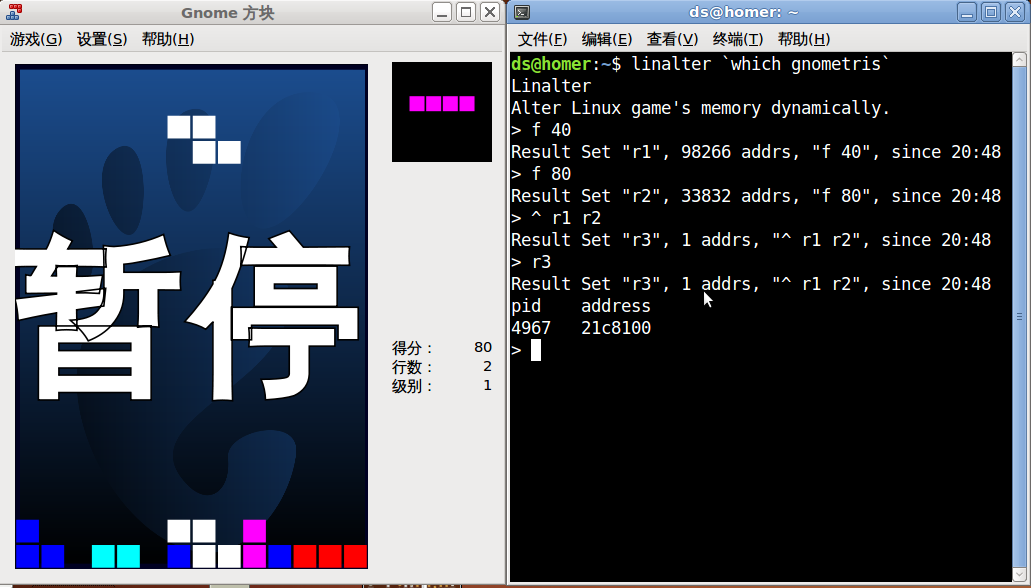
Task: Open the 帮助(H) menu in Gnome 方块
Action: tap(168, 39)
